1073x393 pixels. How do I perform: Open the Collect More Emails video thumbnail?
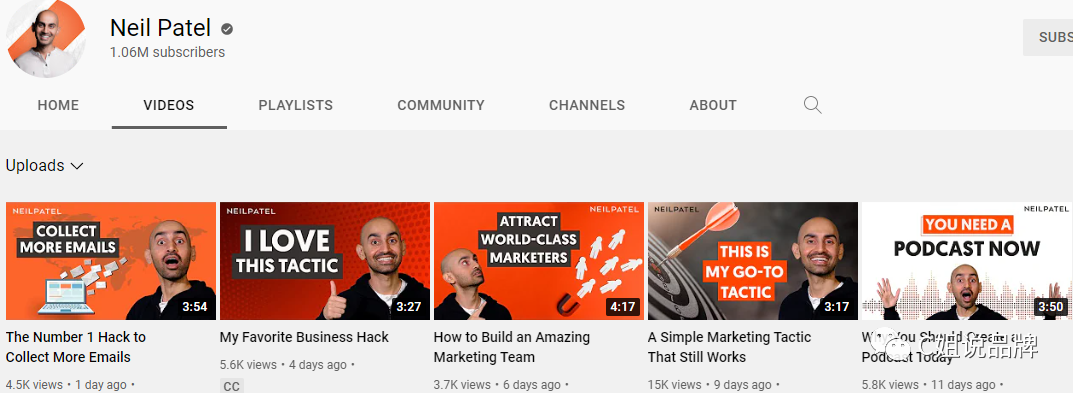(x=111, y=261)
